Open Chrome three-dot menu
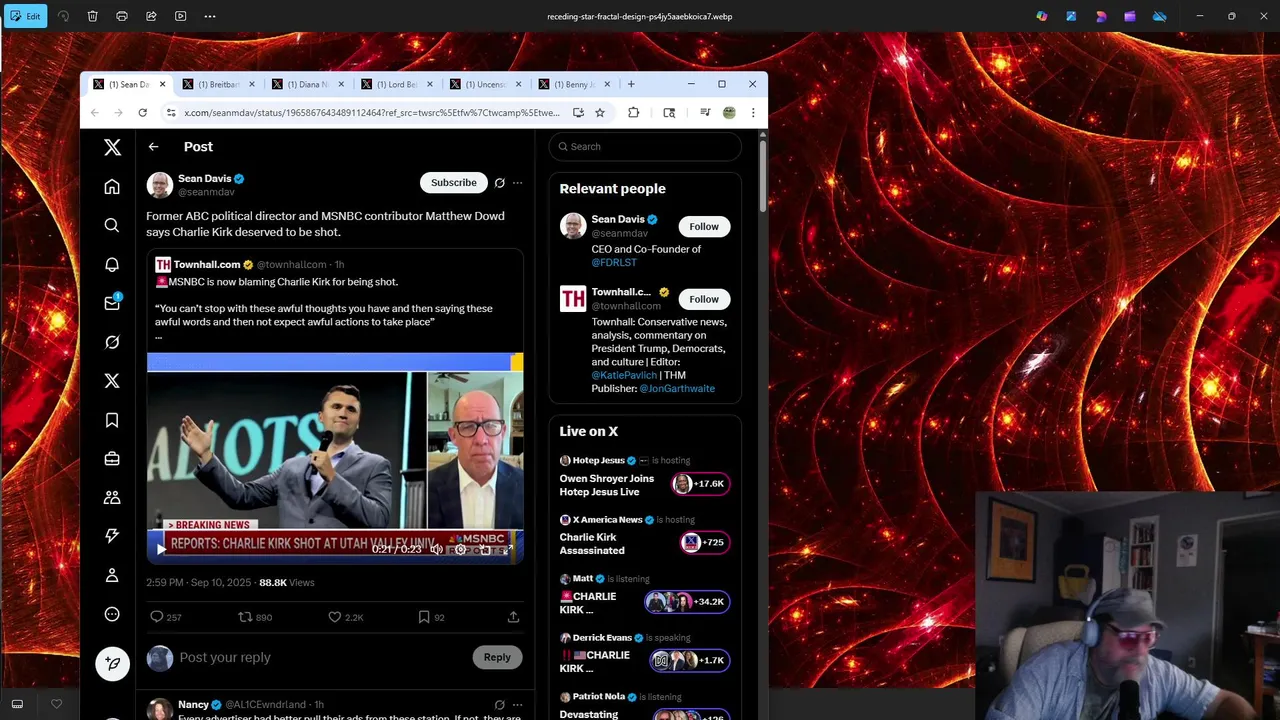Image resolution: width=1280 pixels, height=720 pixels. [x=753, y=113]
